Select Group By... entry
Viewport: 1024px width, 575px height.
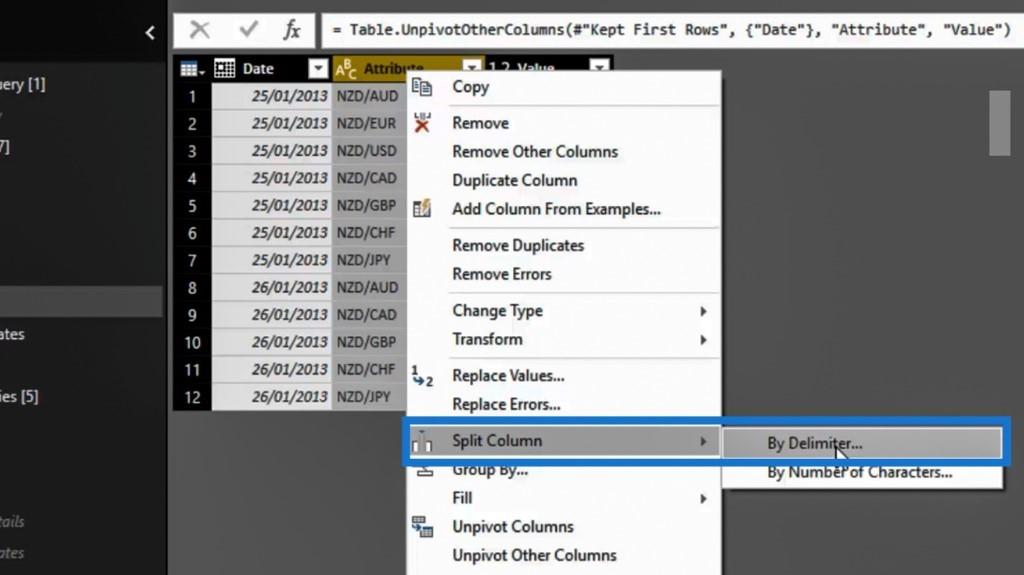click(x=490, y=470)
